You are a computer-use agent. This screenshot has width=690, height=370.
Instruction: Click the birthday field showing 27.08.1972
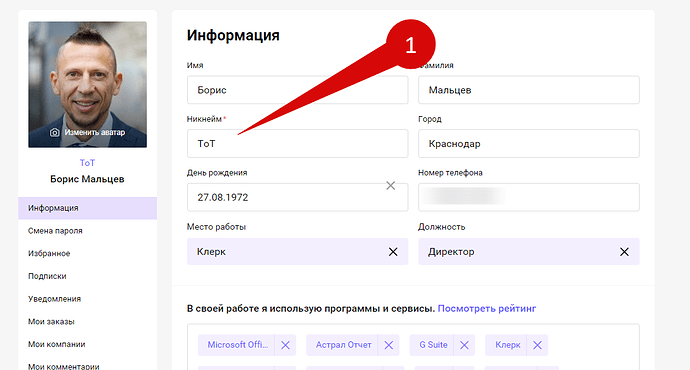[297, 197]
